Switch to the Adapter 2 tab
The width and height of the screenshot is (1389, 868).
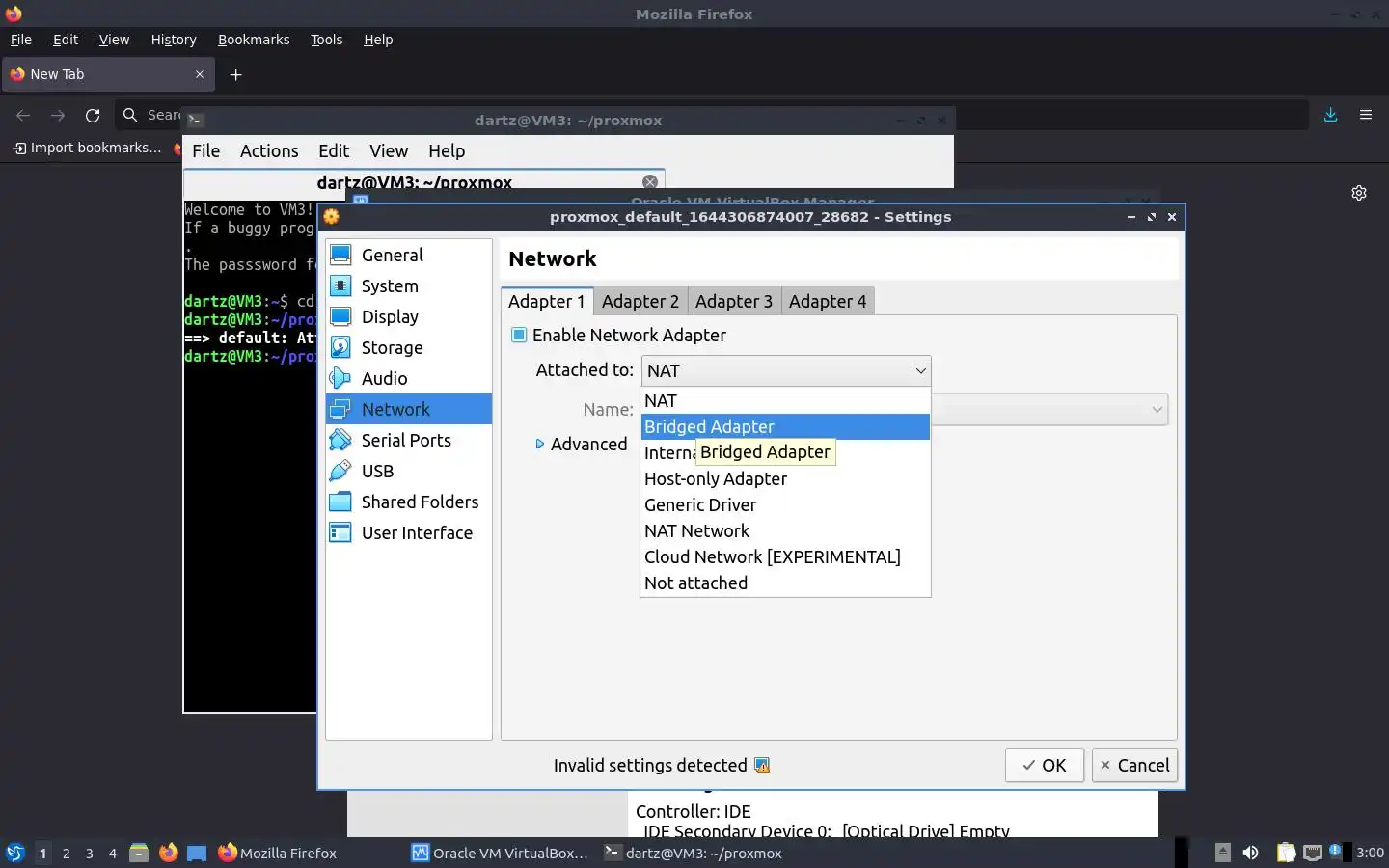[640, 301]
